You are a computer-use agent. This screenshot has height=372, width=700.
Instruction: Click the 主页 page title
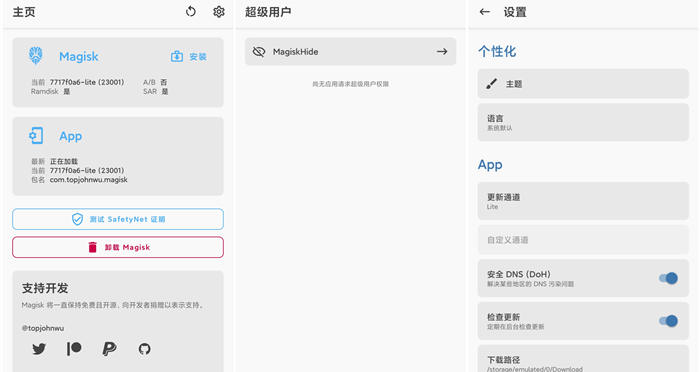coord(24,12)
